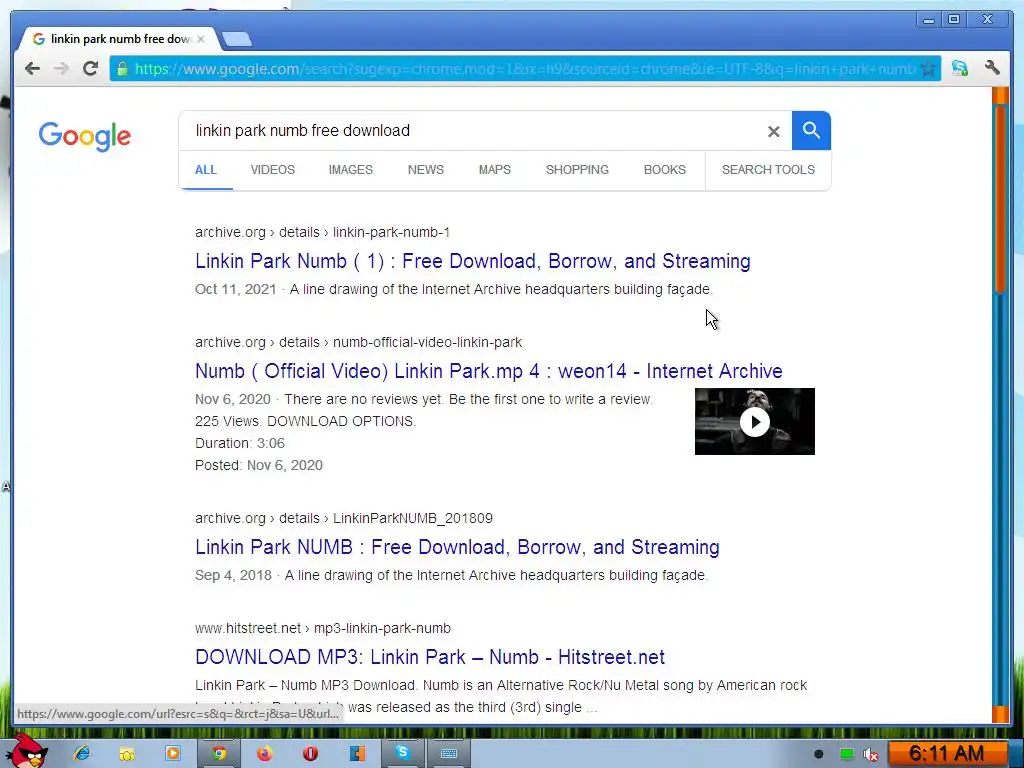Viewport: 1024px width, 768px height.
Task: Open Numb (Official Video) Linkin Park.mp4 link
Action: tap(488, 371)
